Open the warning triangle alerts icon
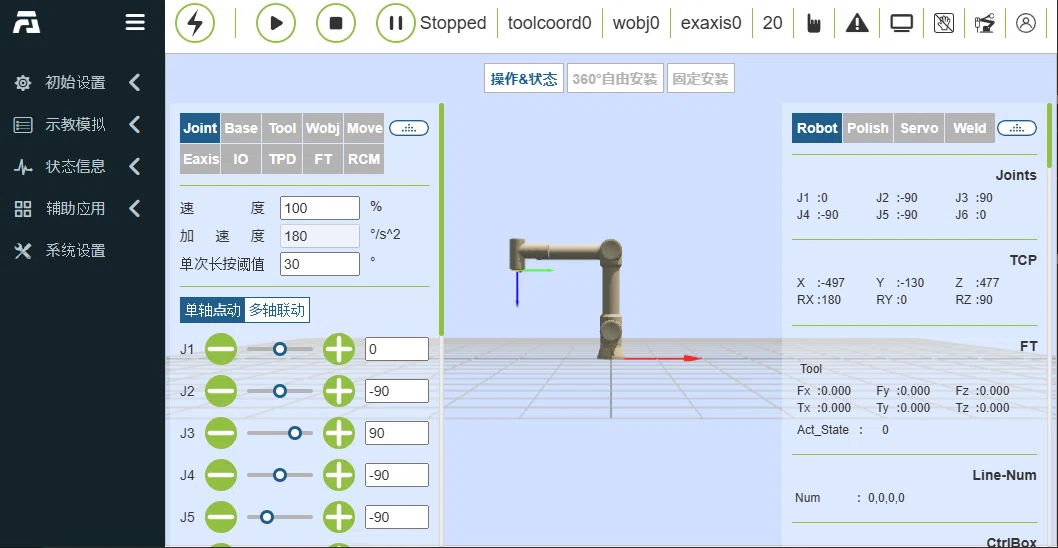This screenshot has width=1058, height=548. pos(857,24)
